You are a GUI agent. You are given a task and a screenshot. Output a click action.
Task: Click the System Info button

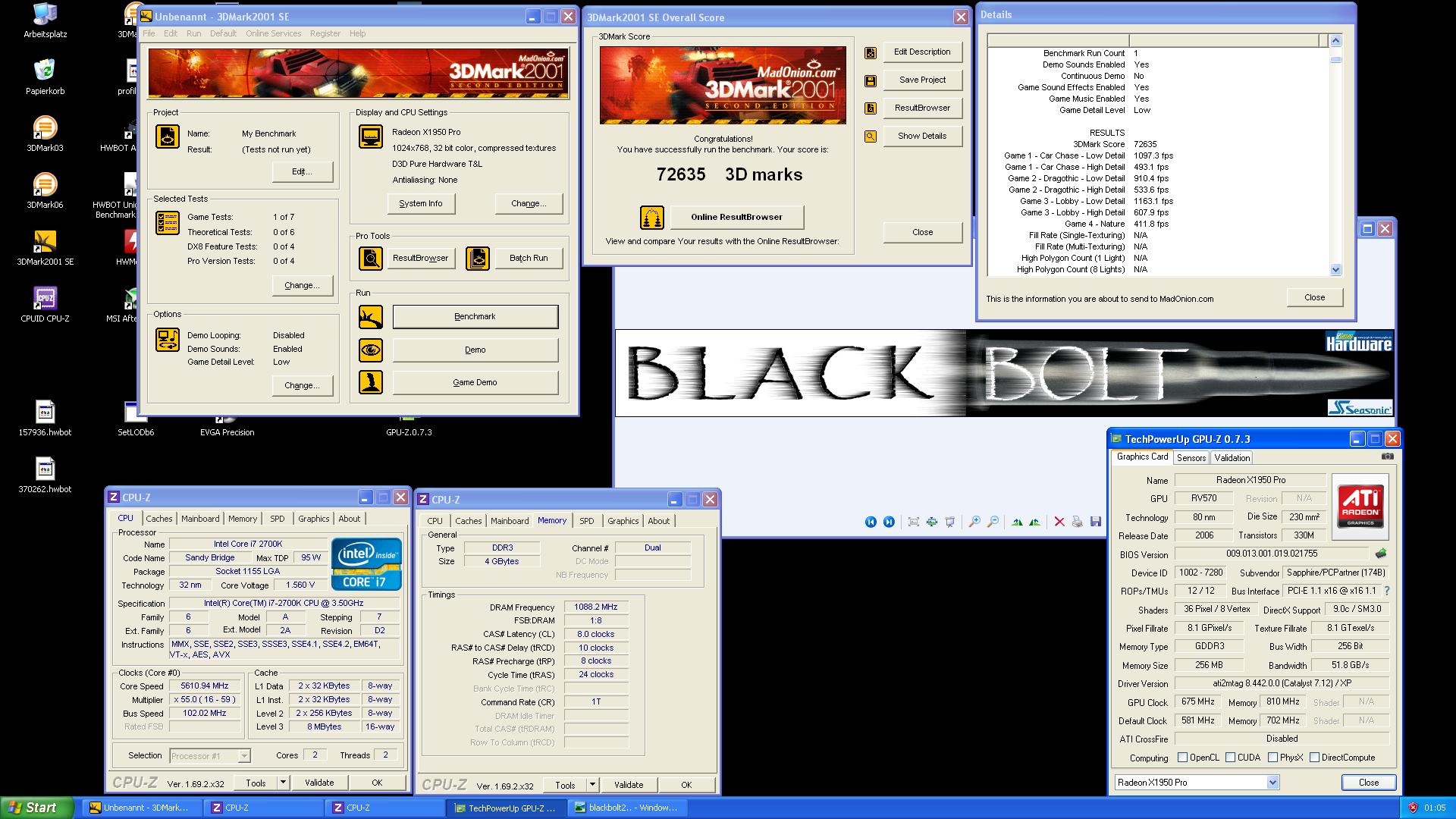click(x=421, y=203)
